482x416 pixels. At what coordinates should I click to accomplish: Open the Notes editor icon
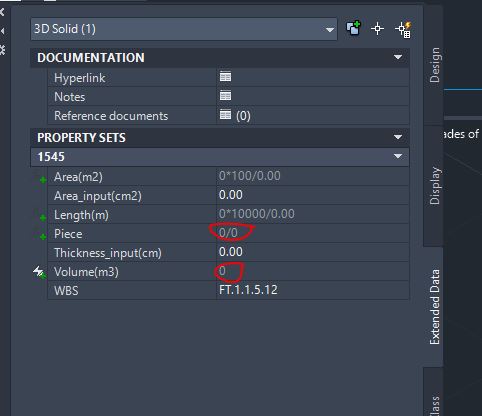(225, 96)
